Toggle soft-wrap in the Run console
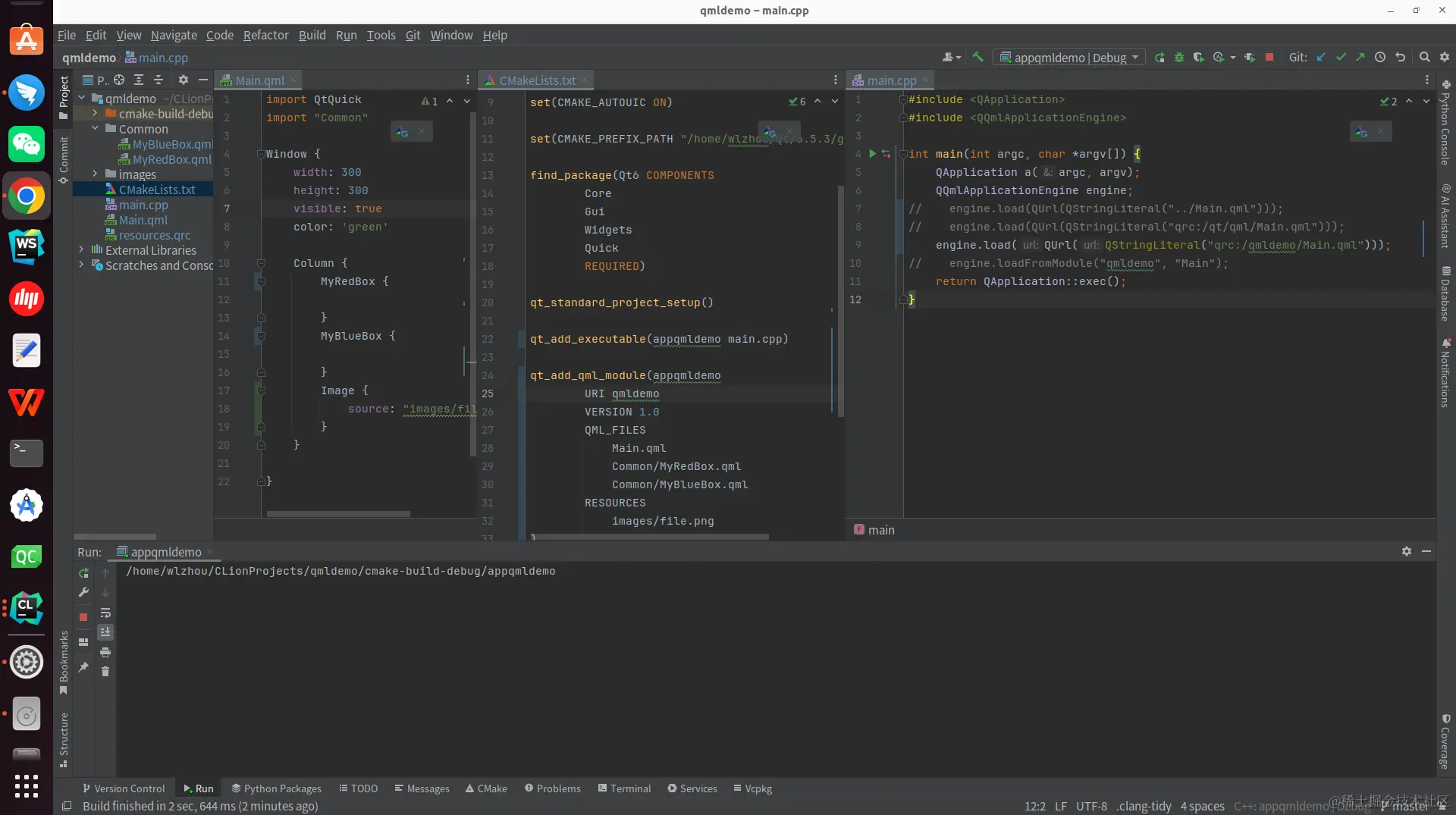The image size is (1456, 815). point(105,613)
